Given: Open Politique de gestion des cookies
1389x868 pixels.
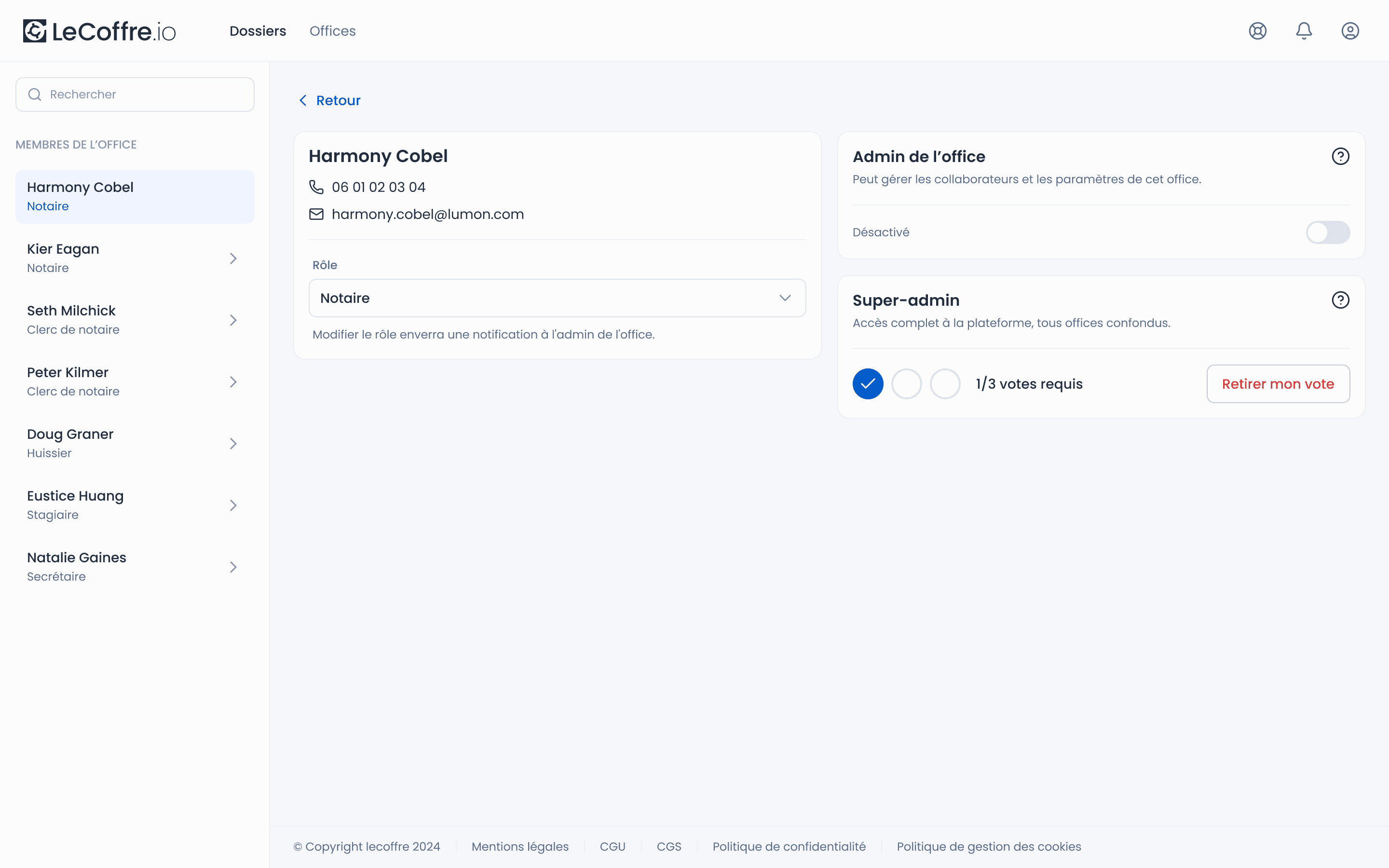Looking at the screenshot, I should tap(988, 846).
